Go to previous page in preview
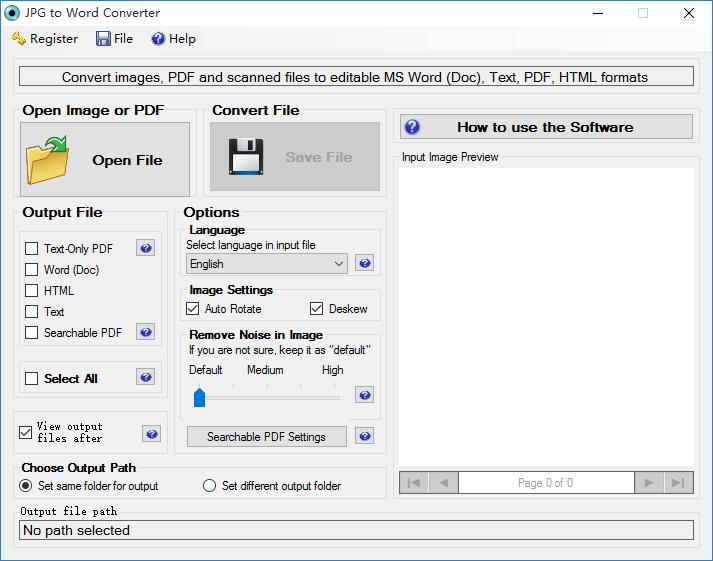This screenshot has height=561, width=713. point(443,482)
